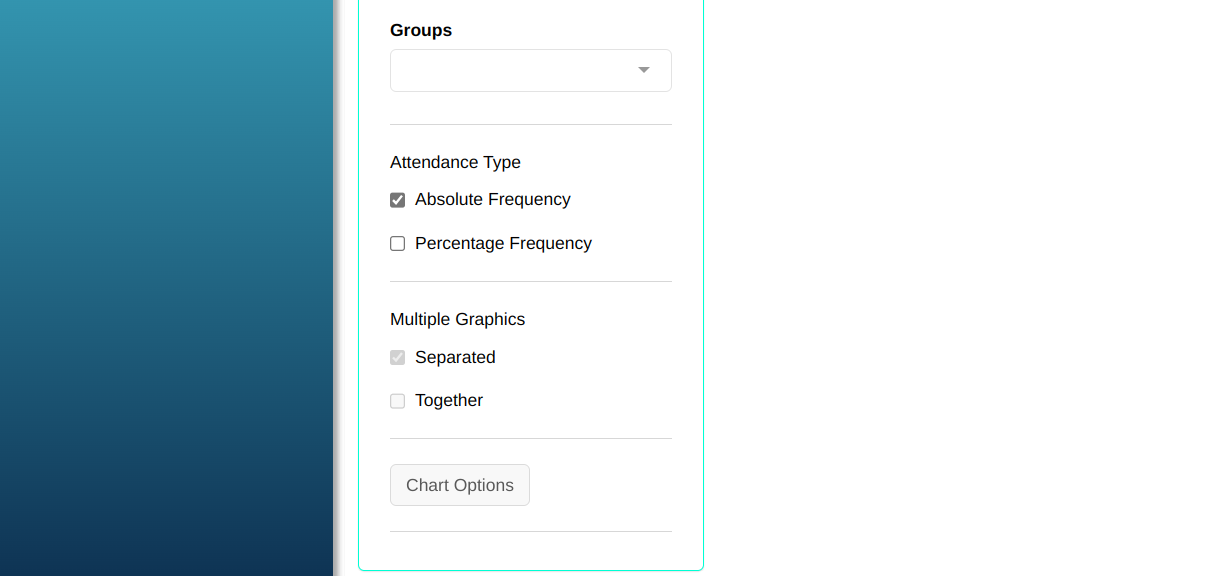Click the 'Attendance Type' section heading
This screenshot has height=576, width=1209.
[x=455, y=162]
